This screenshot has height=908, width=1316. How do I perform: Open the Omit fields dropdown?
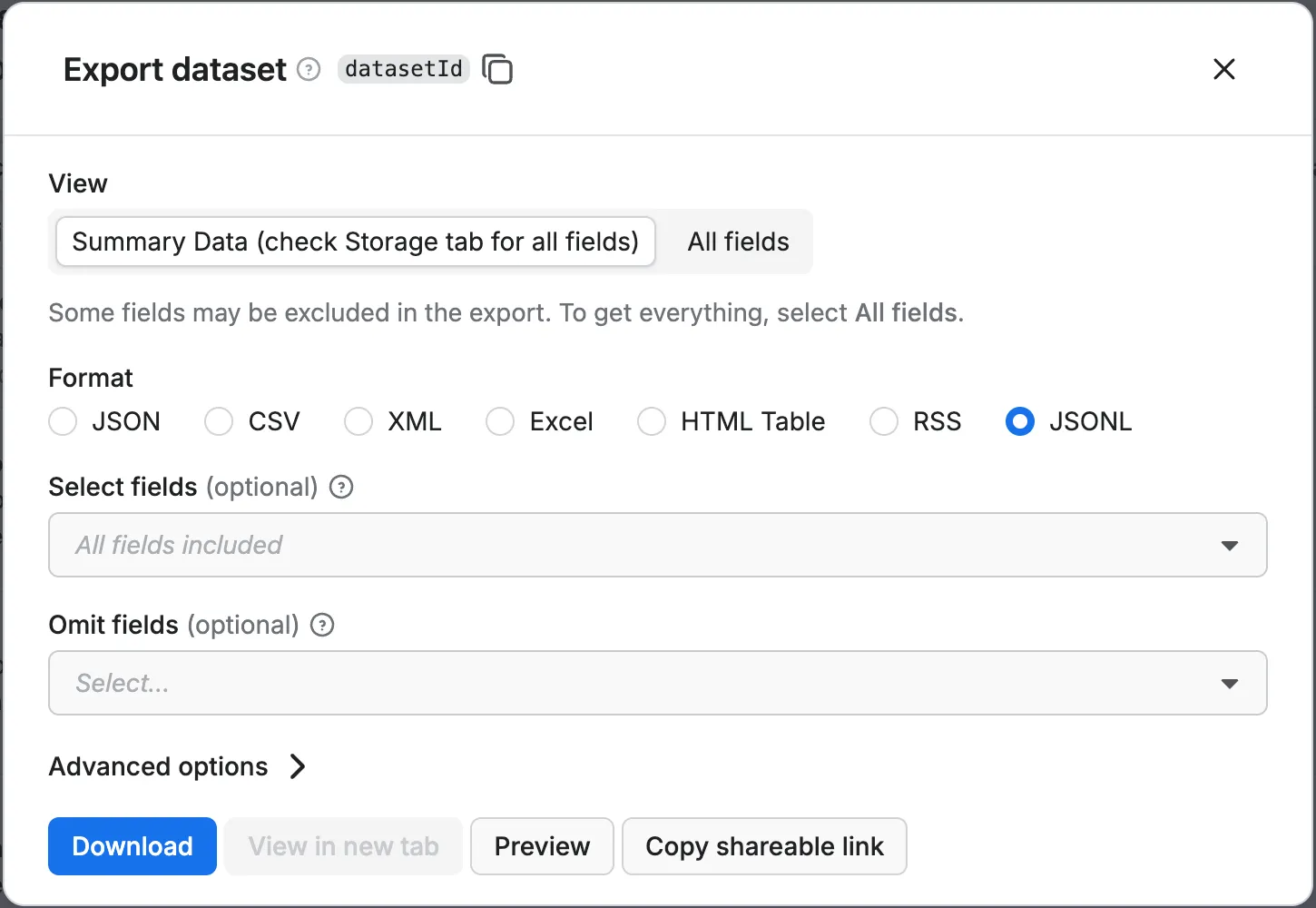(x=1230, y=683)
